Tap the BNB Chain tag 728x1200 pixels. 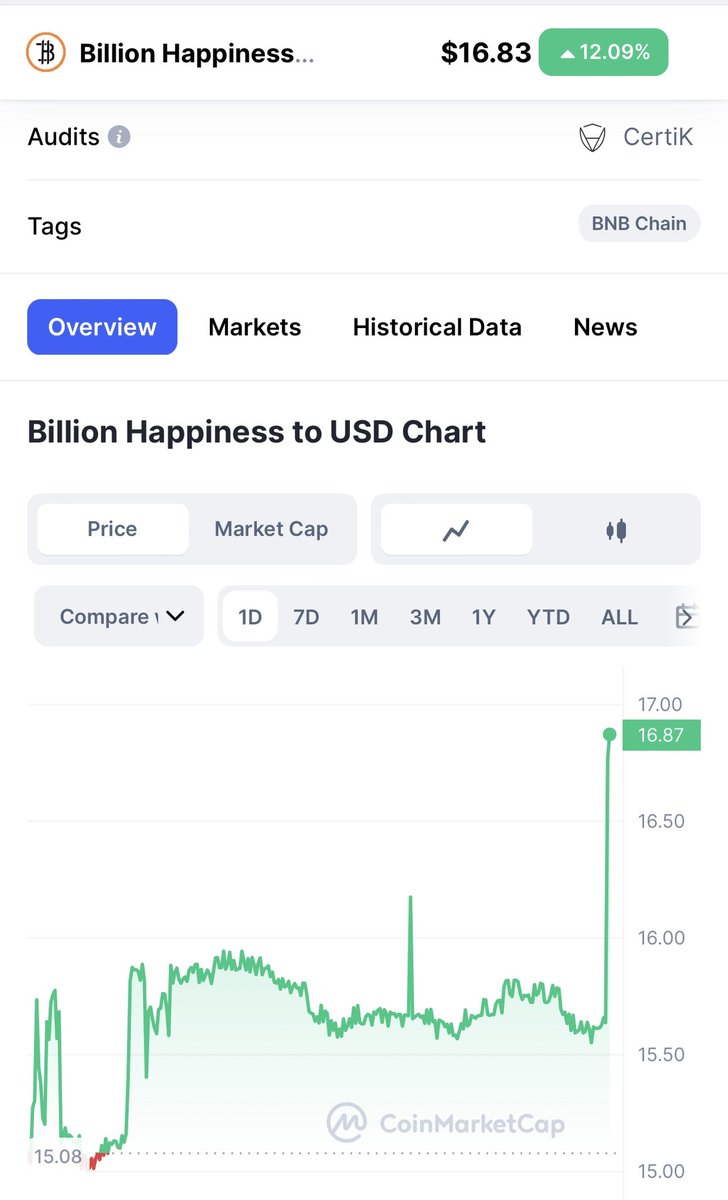639,224
